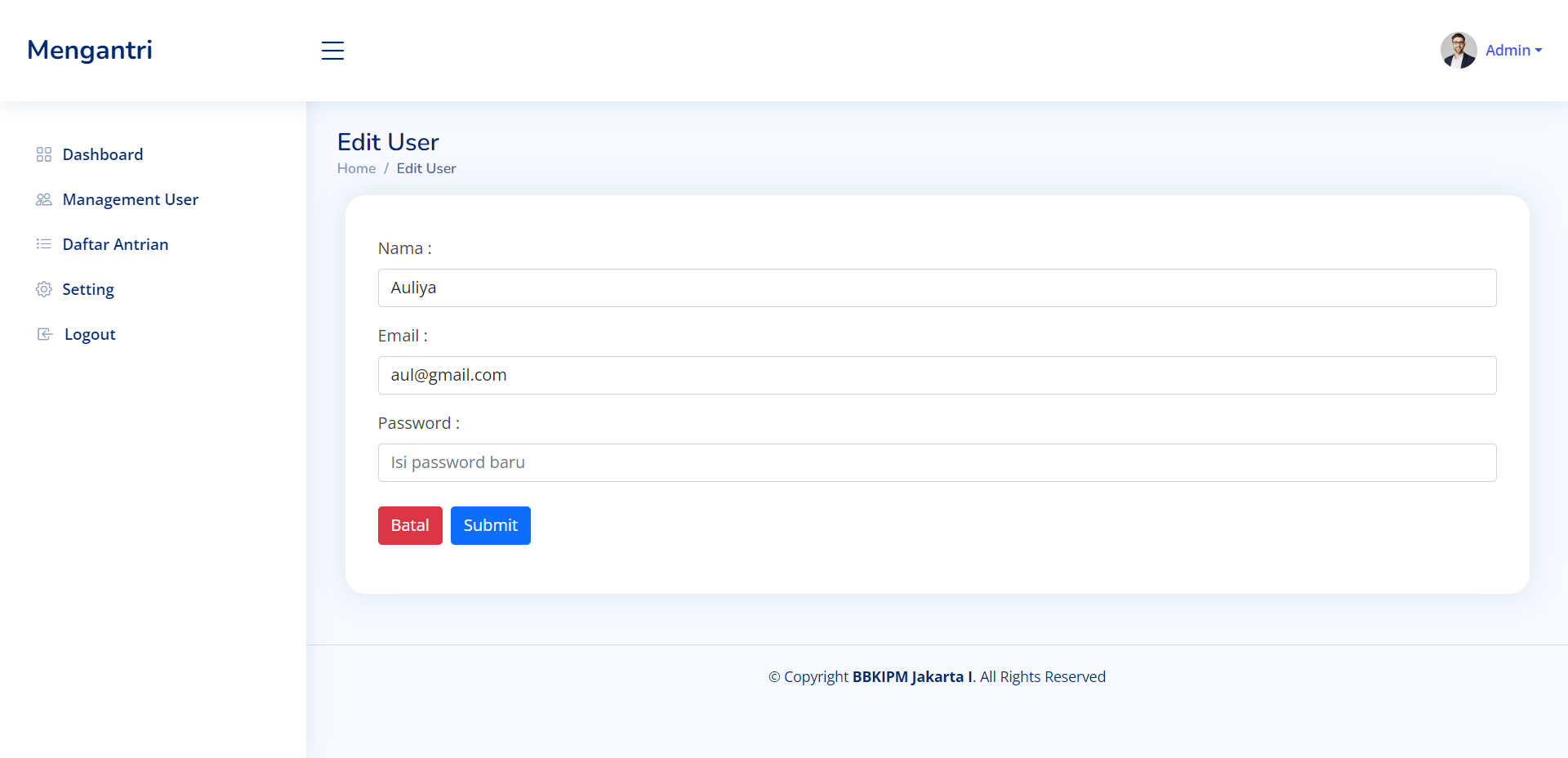Click the Nama : label
The height and width of the screenshot is (758, 1568).
pos(405,248)
